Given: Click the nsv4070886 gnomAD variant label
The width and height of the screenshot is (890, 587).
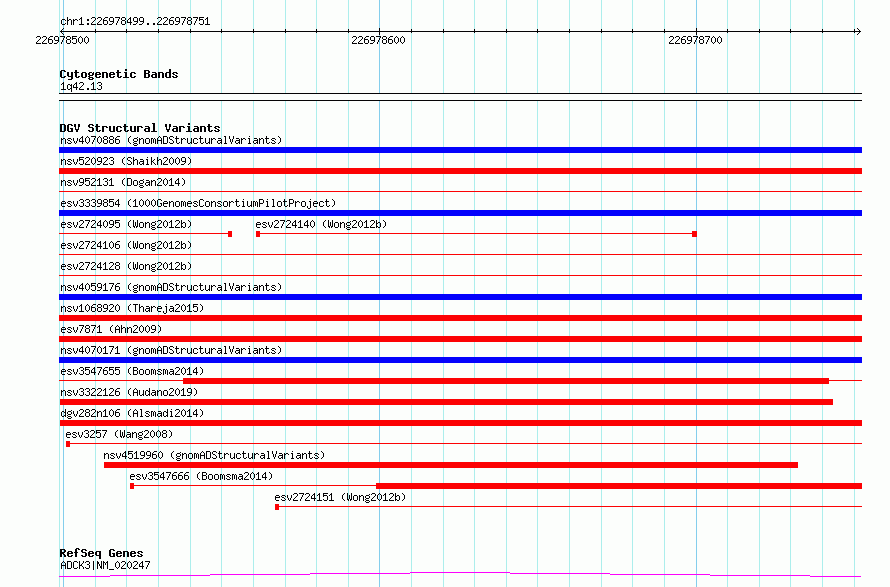Looking at the screenshot, I should point(171,140).
